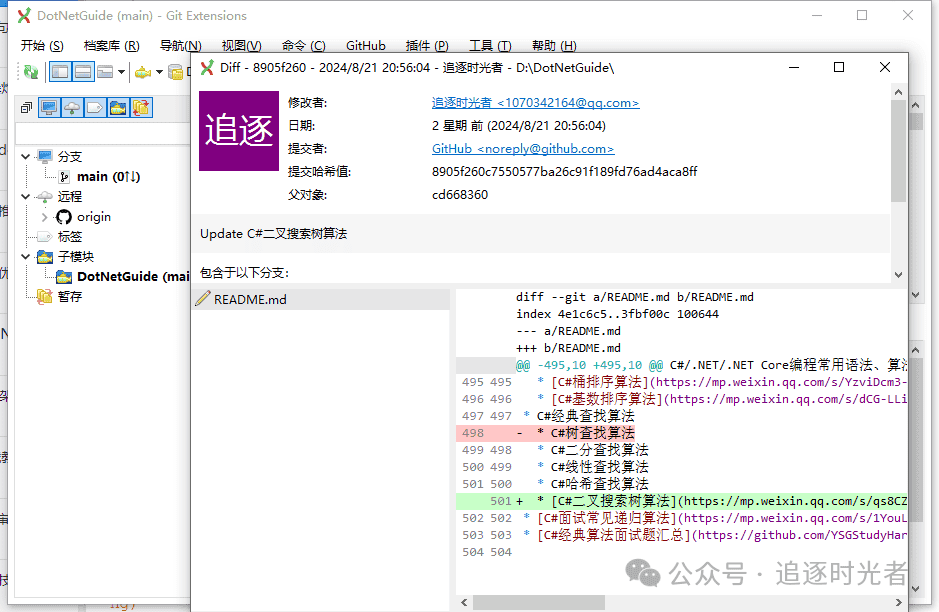
Task: Open the 命令 menu
Action: coord(302,45)
